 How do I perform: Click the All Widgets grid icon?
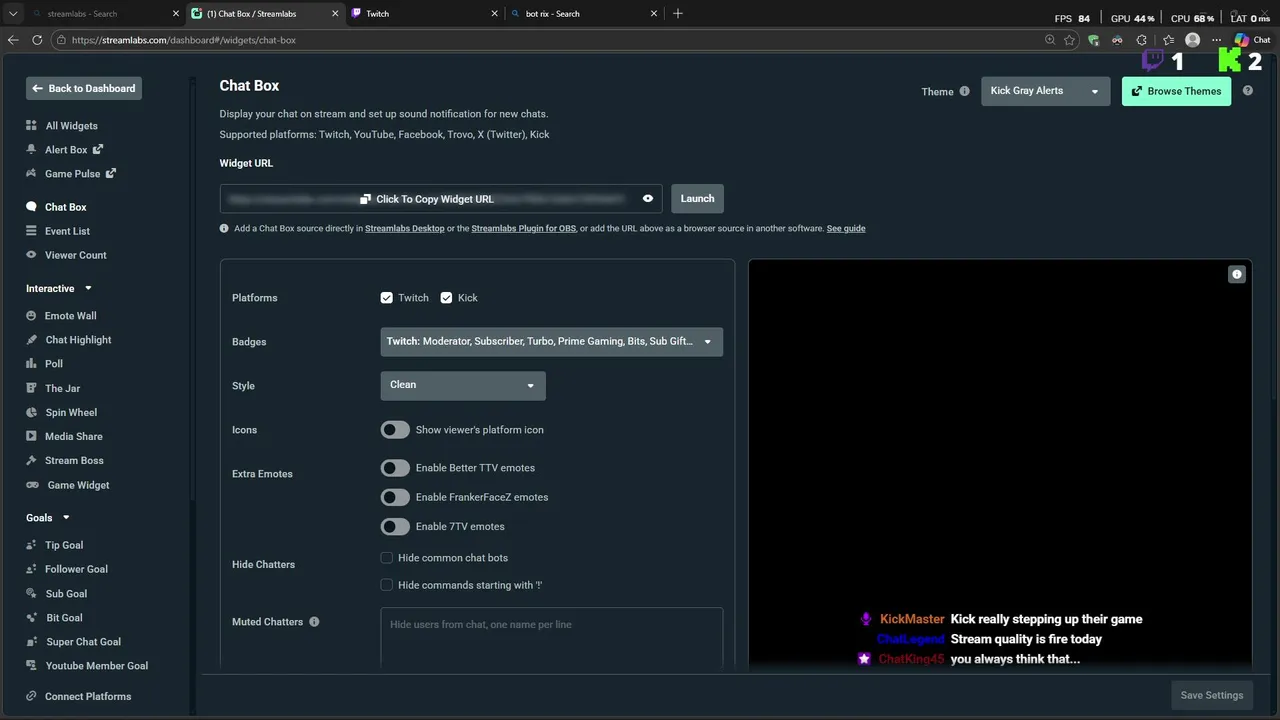coord(31,126)
